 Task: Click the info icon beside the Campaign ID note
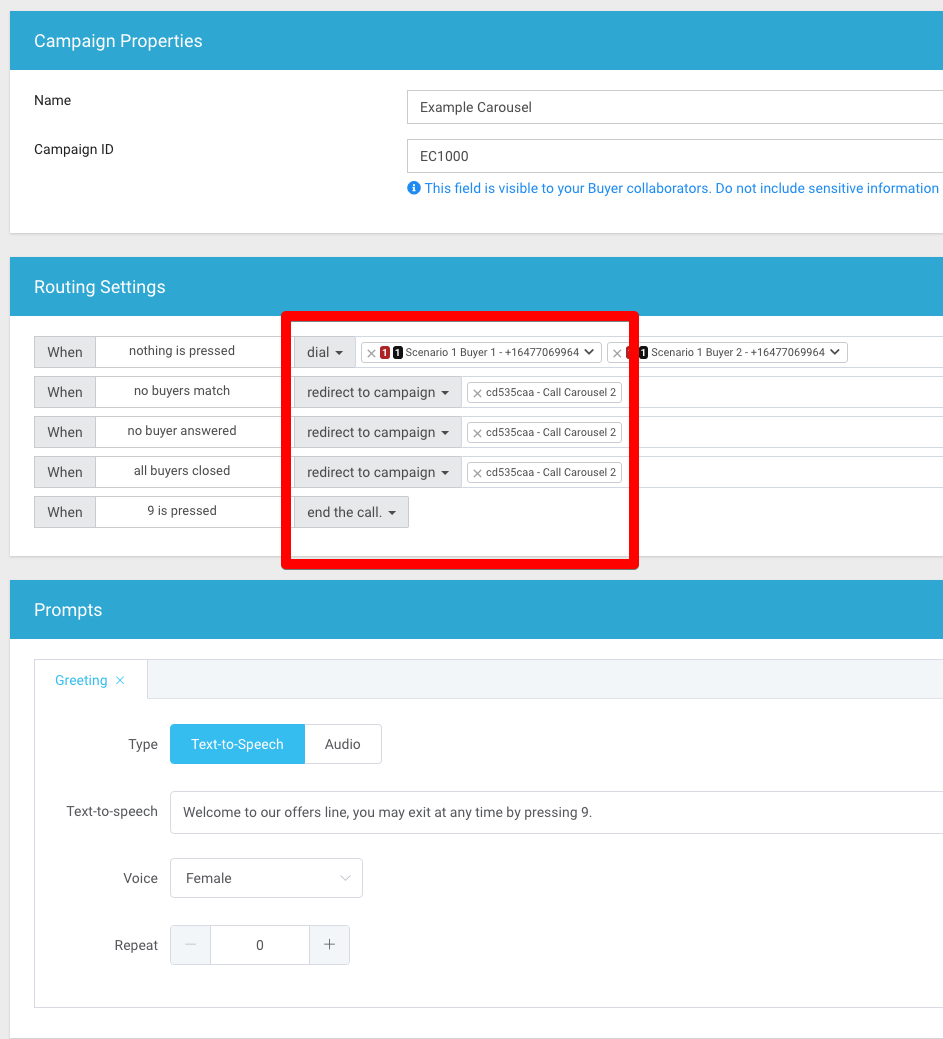[x=414, y=188]
